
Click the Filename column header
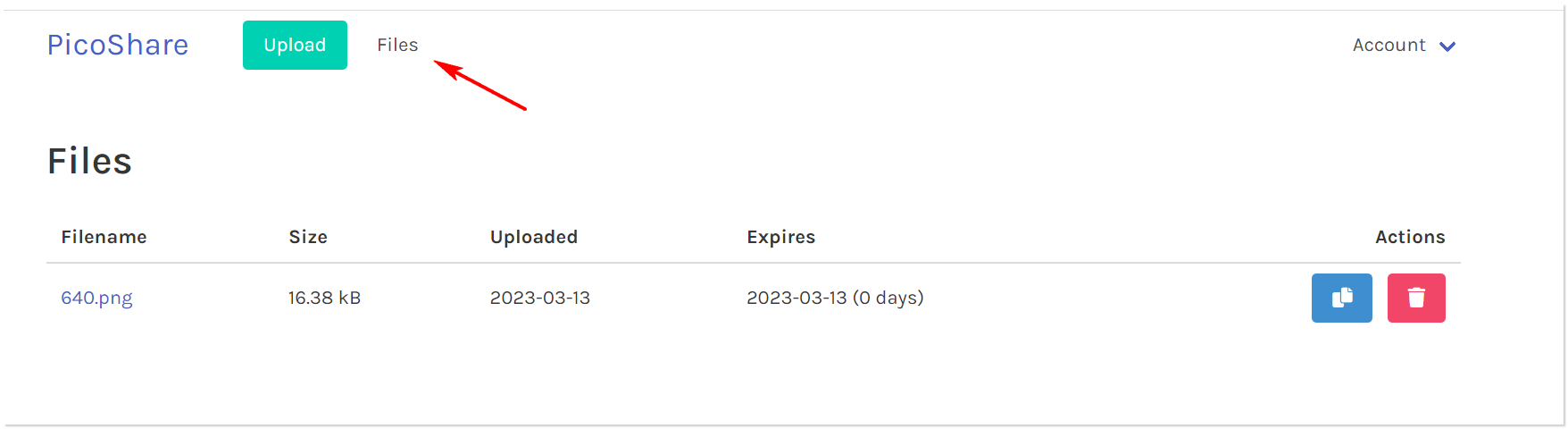coord(104,237)
